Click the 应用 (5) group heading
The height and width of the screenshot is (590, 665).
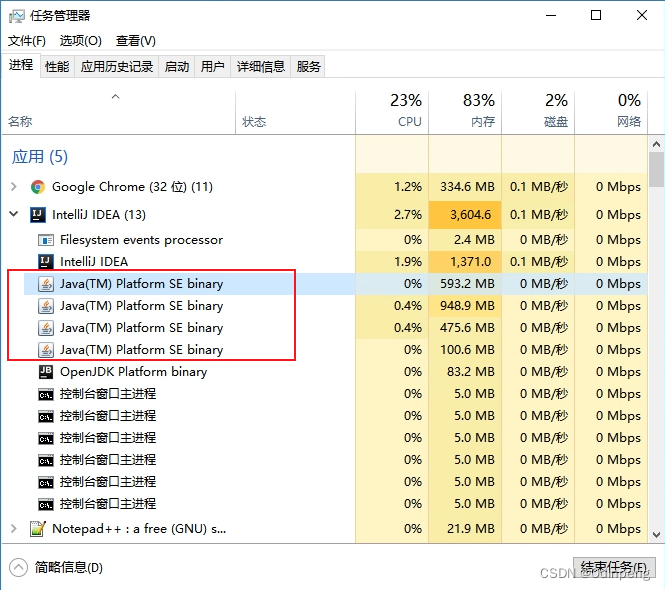[40, 157]
